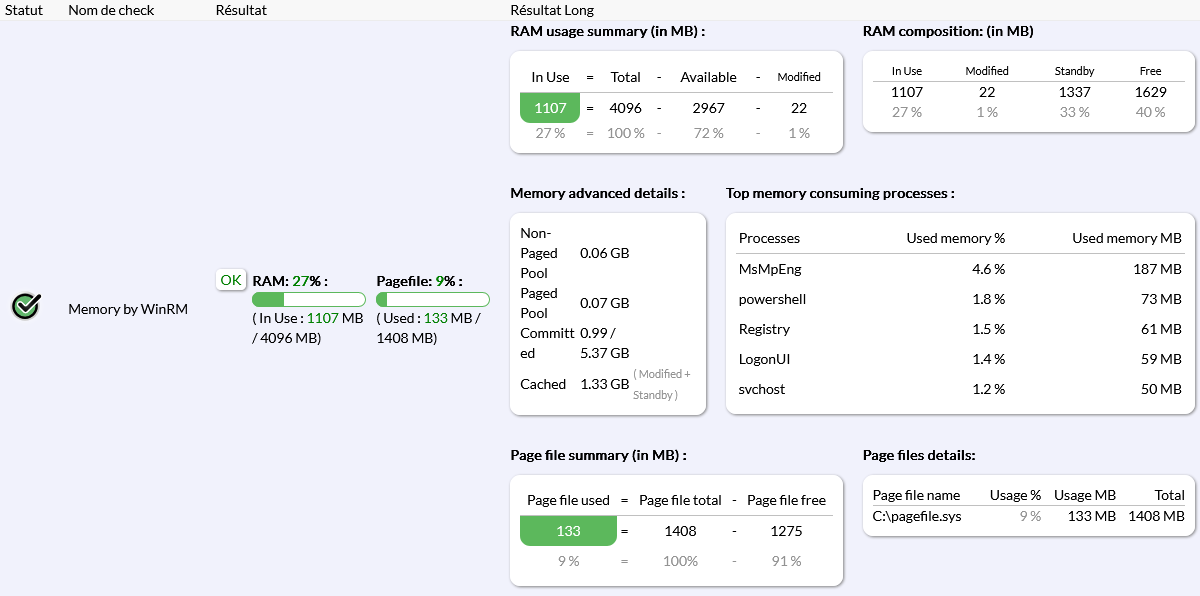Image resolution: width=1200 pixels, height=596 pixels.
Task: Click the Statut column header
Action: [25, 10]
